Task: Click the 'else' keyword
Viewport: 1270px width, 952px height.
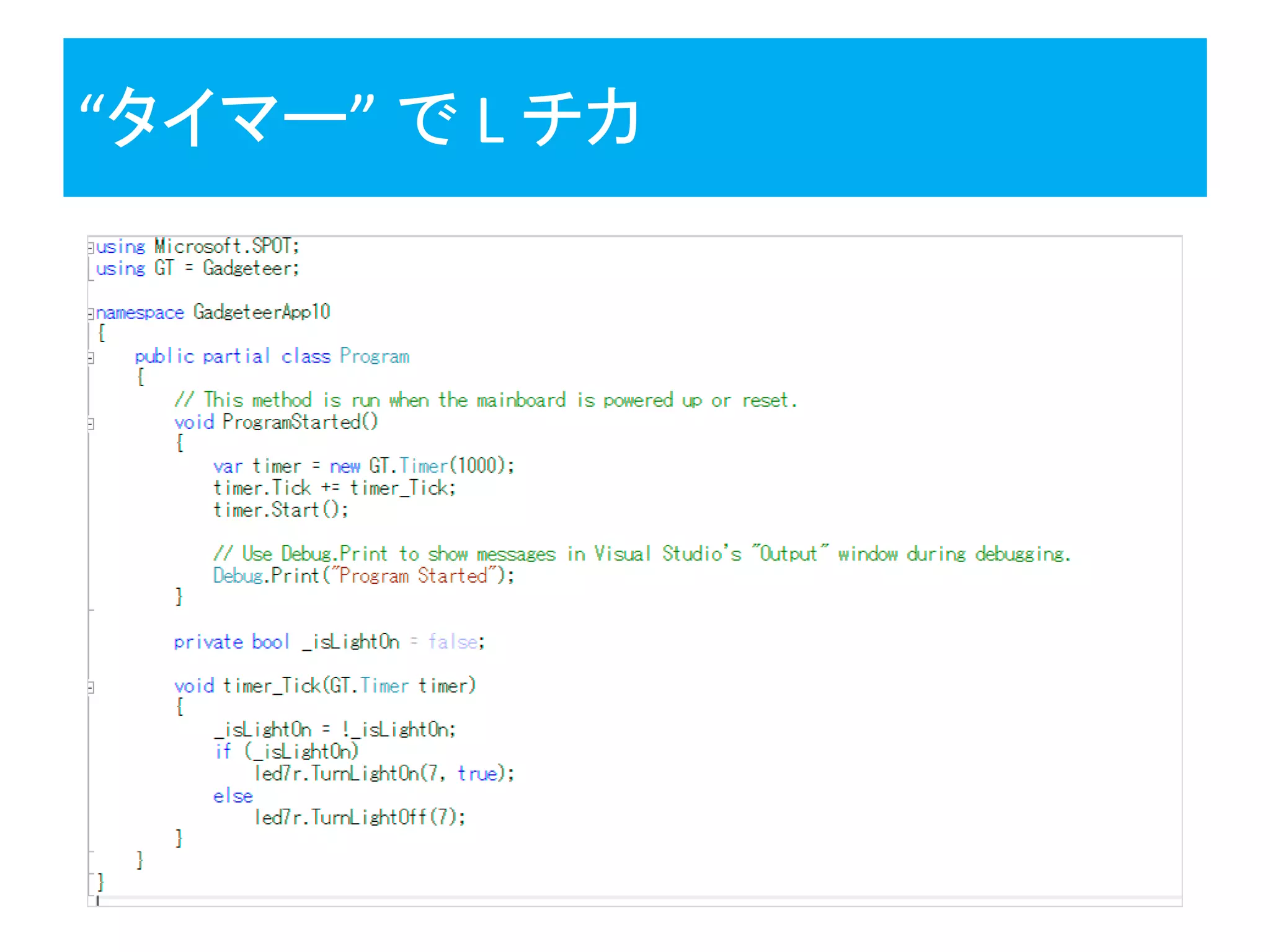Action: click(233, 796)
